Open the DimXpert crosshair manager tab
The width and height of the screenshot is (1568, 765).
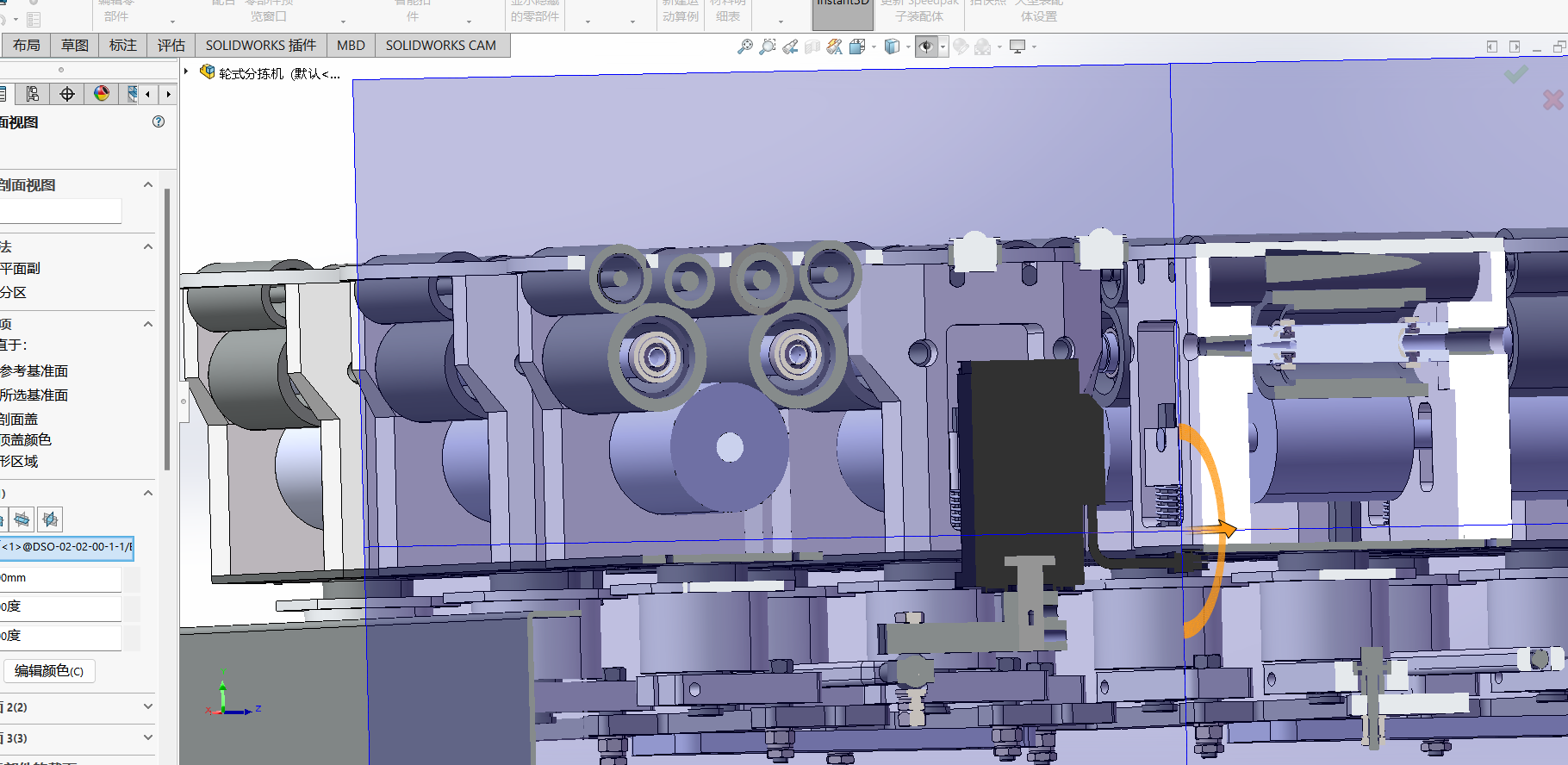[x=67, y=94]
